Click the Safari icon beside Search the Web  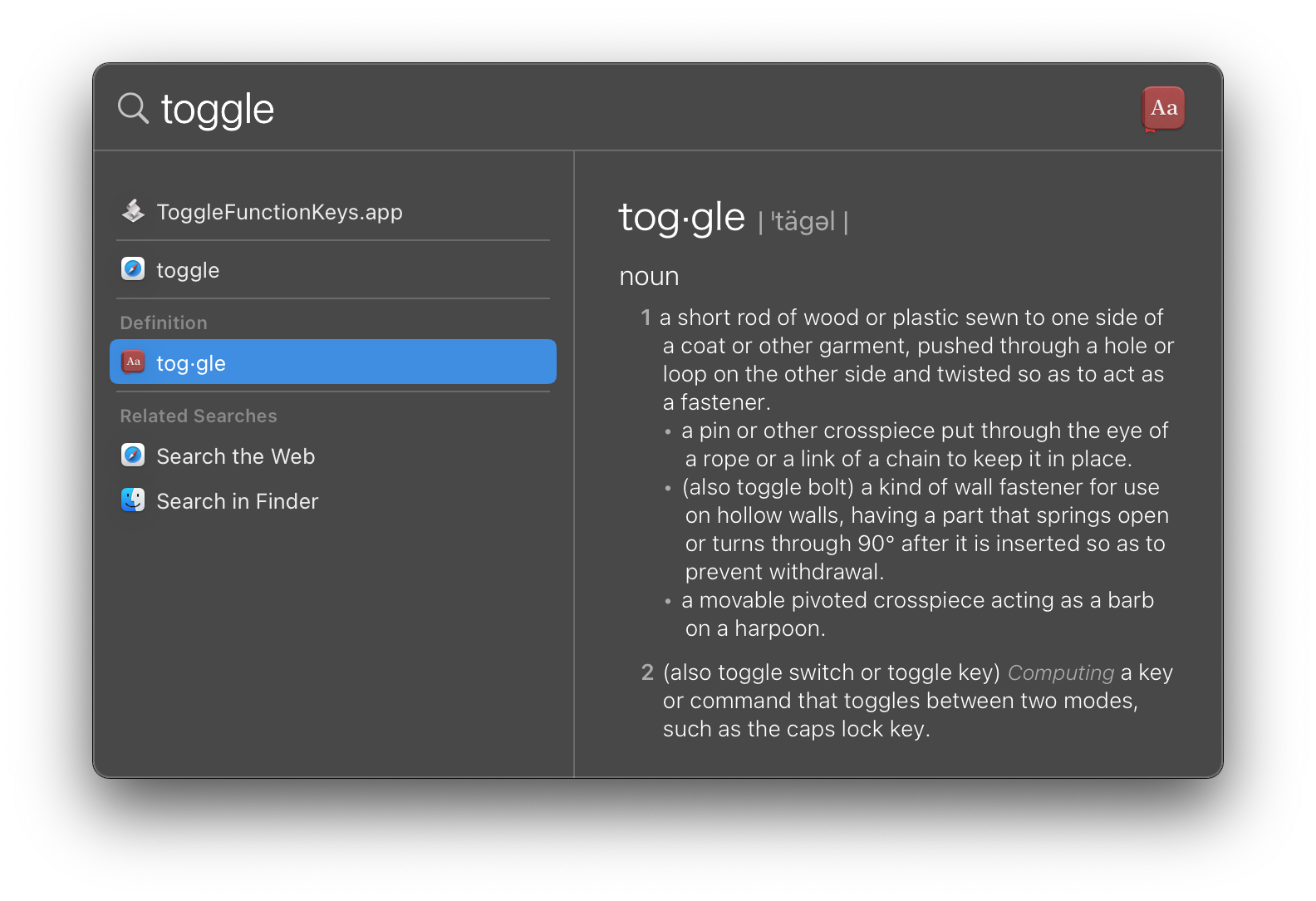coord(133,455)
